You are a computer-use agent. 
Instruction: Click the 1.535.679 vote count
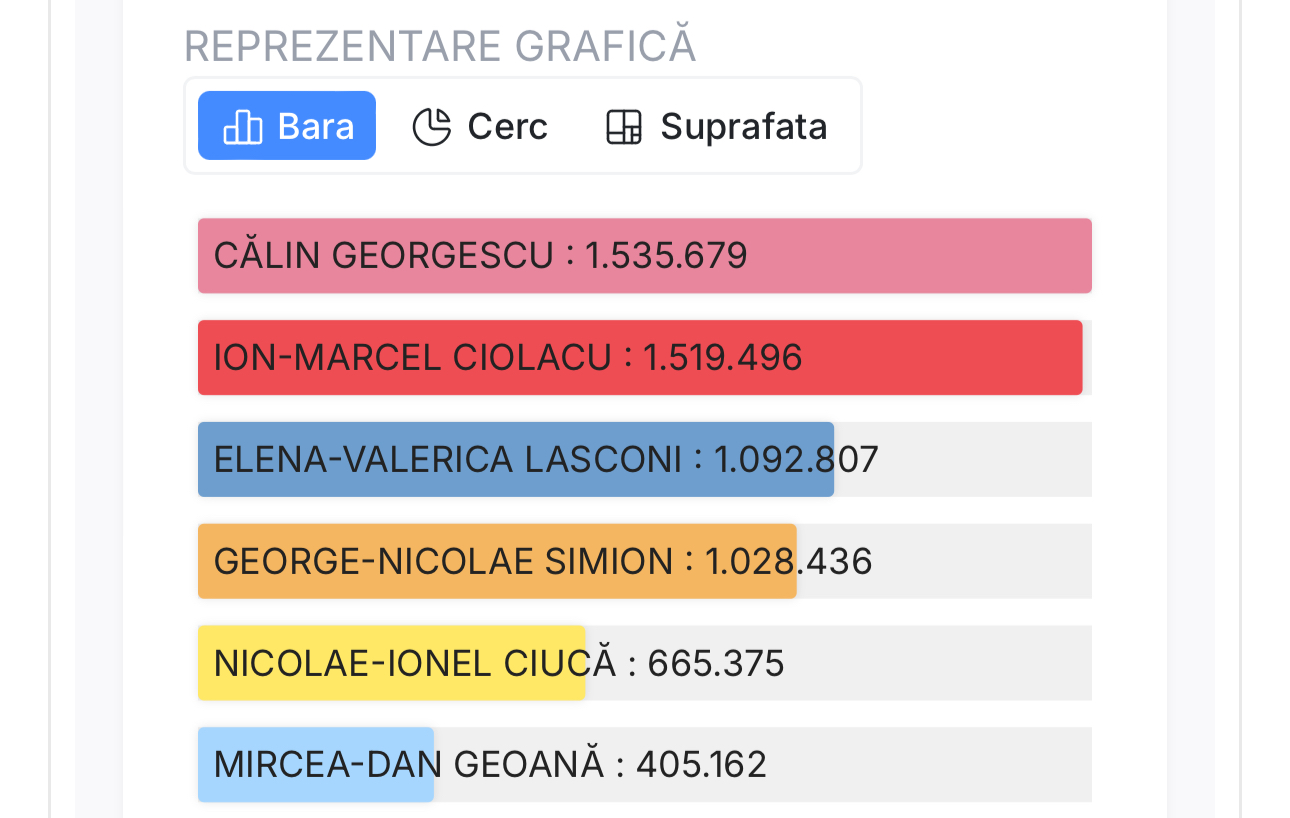[x=667, y=256]
